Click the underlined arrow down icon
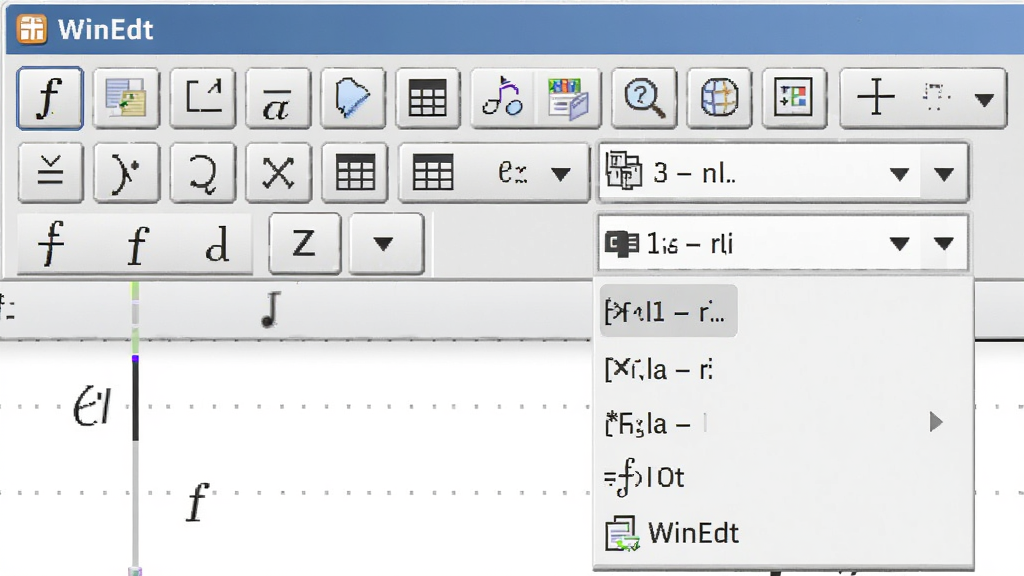The height and width of the screenshot is (576, 1024). 50,173
